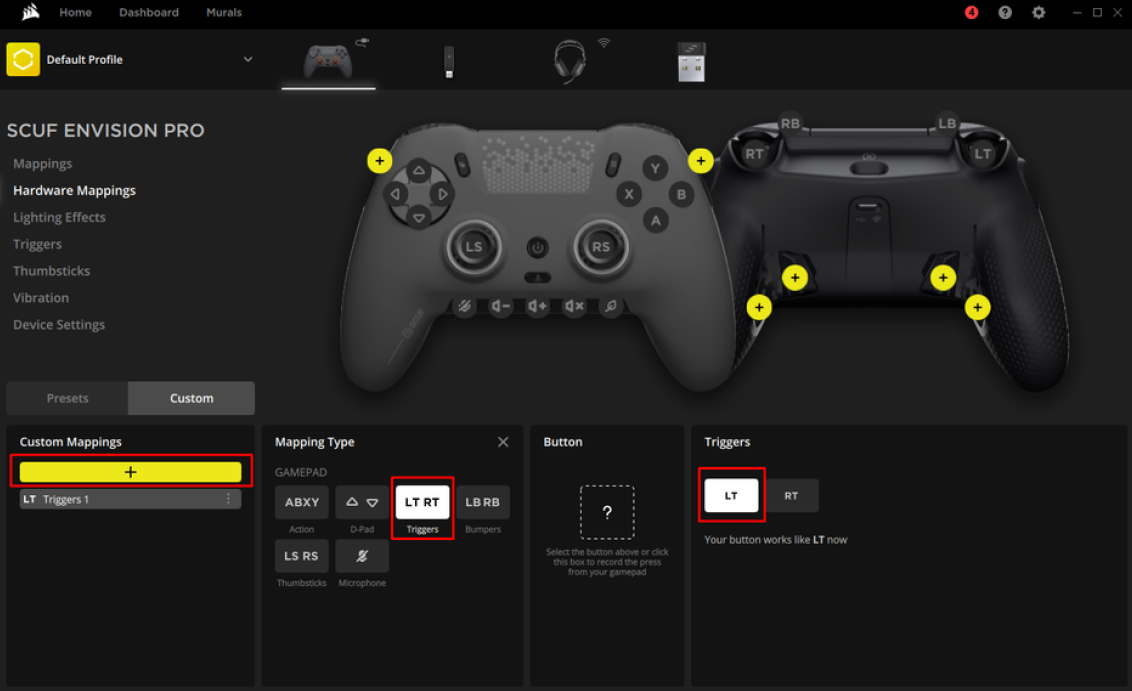Open the notifications badge showing 4

[971, 12]
